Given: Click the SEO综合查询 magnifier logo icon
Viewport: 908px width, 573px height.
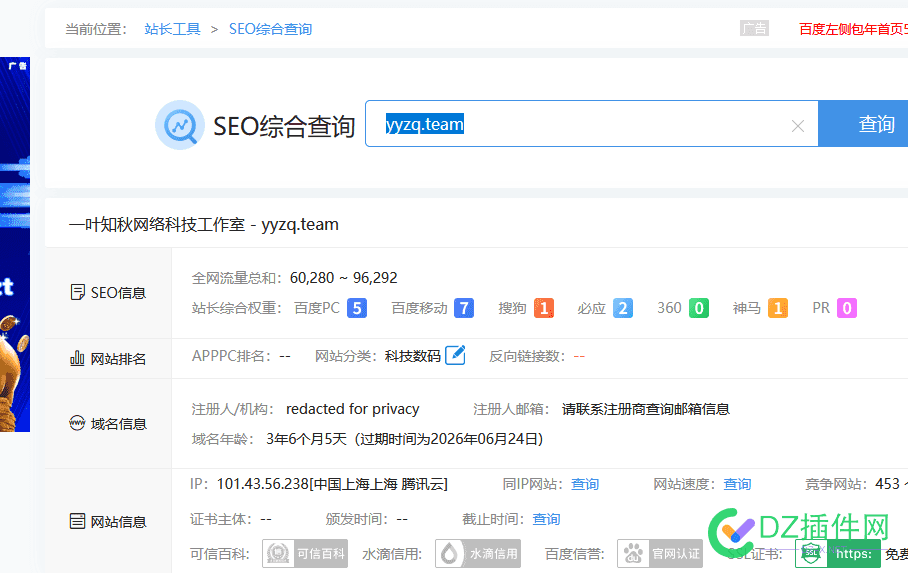Looking at the screenshot, I should pyautogui.click(x=180, y=125).
